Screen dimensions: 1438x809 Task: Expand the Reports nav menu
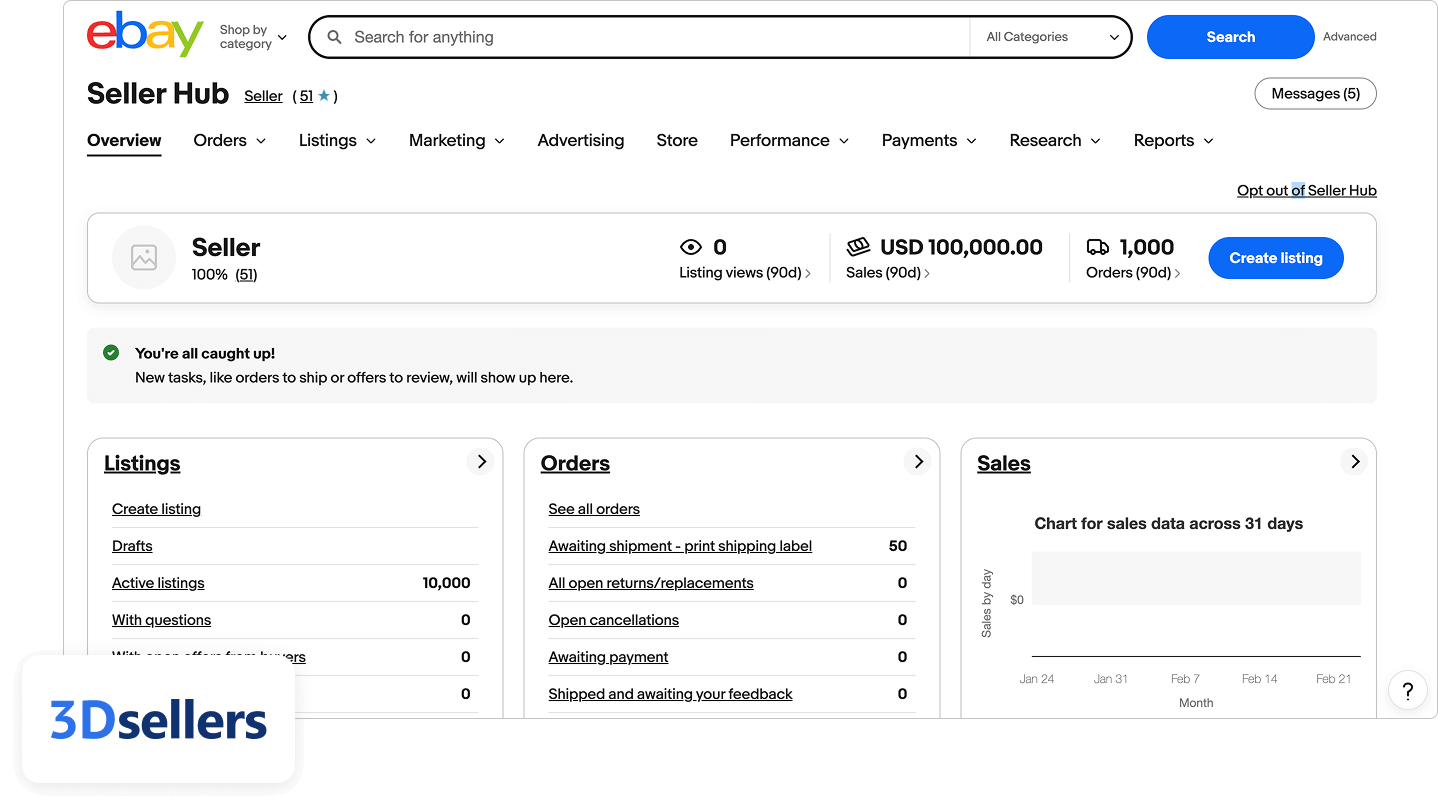click(x=1174, y=140)
